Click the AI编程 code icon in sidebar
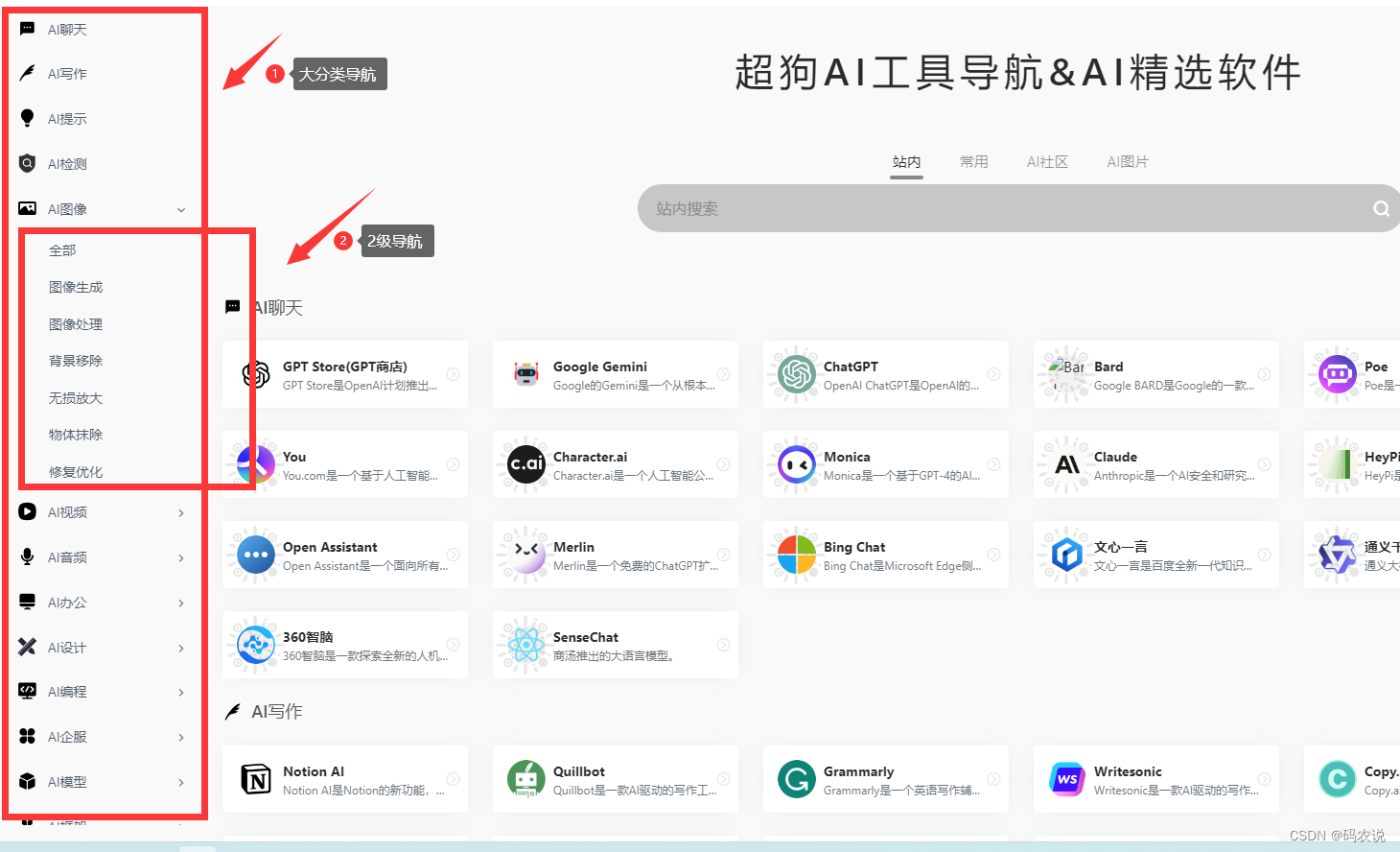This screenshot has width=1400, height=852. (x=28, y=691)
